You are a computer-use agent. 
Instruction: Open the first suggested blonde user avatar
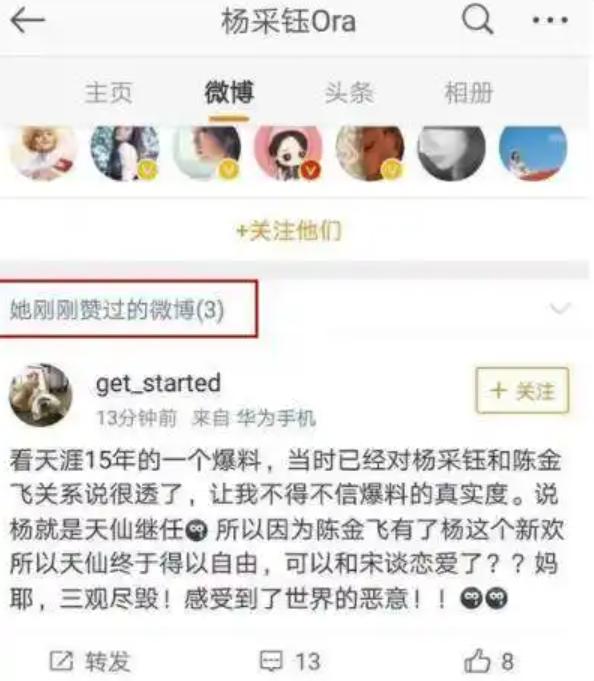click(x=43, y=151)
